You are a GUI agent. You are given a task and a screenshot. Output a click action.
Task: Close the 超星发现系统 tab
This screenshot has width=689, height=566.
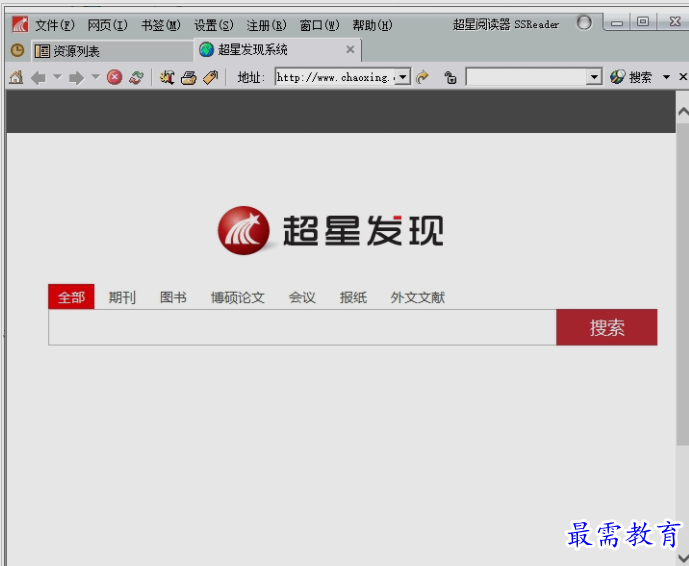point(350,49)
